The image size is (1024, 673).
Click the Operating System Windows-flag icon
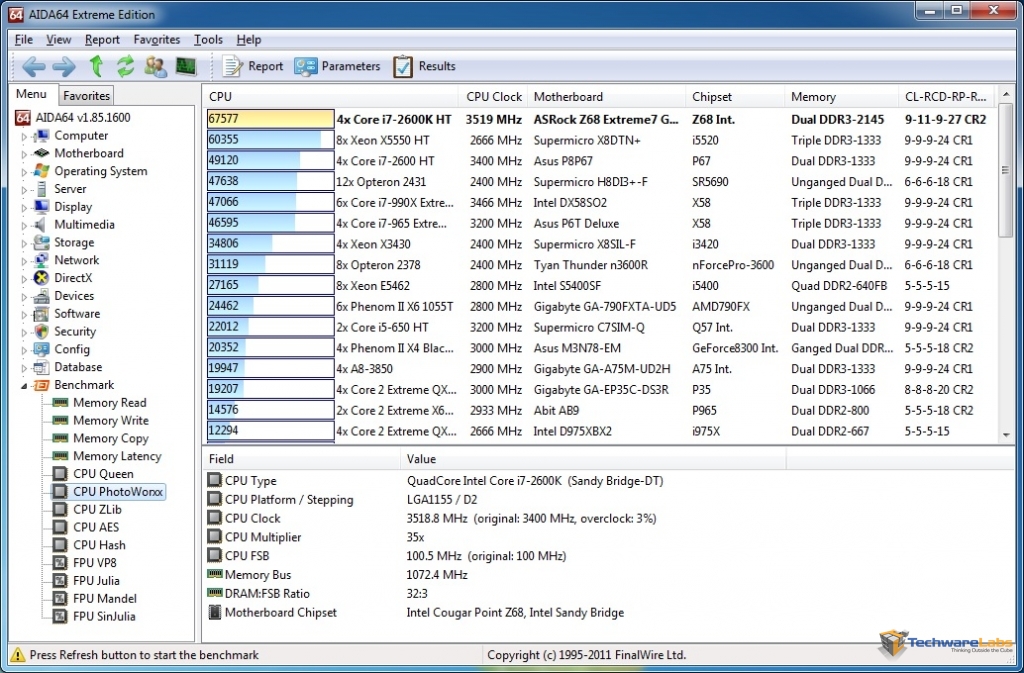click(42, 171)
